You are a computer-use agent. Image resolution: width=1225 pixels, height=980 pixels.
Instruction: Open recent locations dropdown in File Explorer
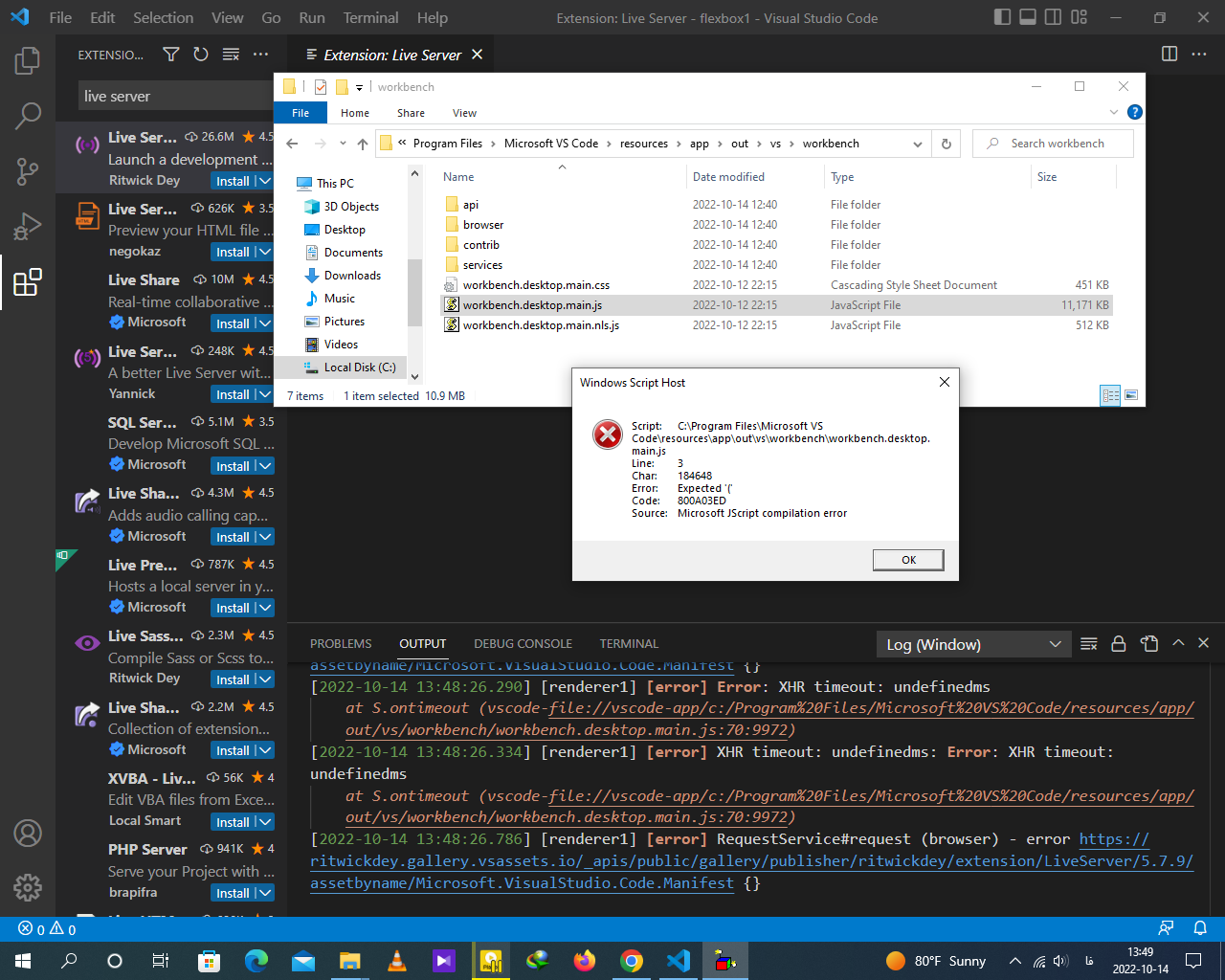point(343,144)
